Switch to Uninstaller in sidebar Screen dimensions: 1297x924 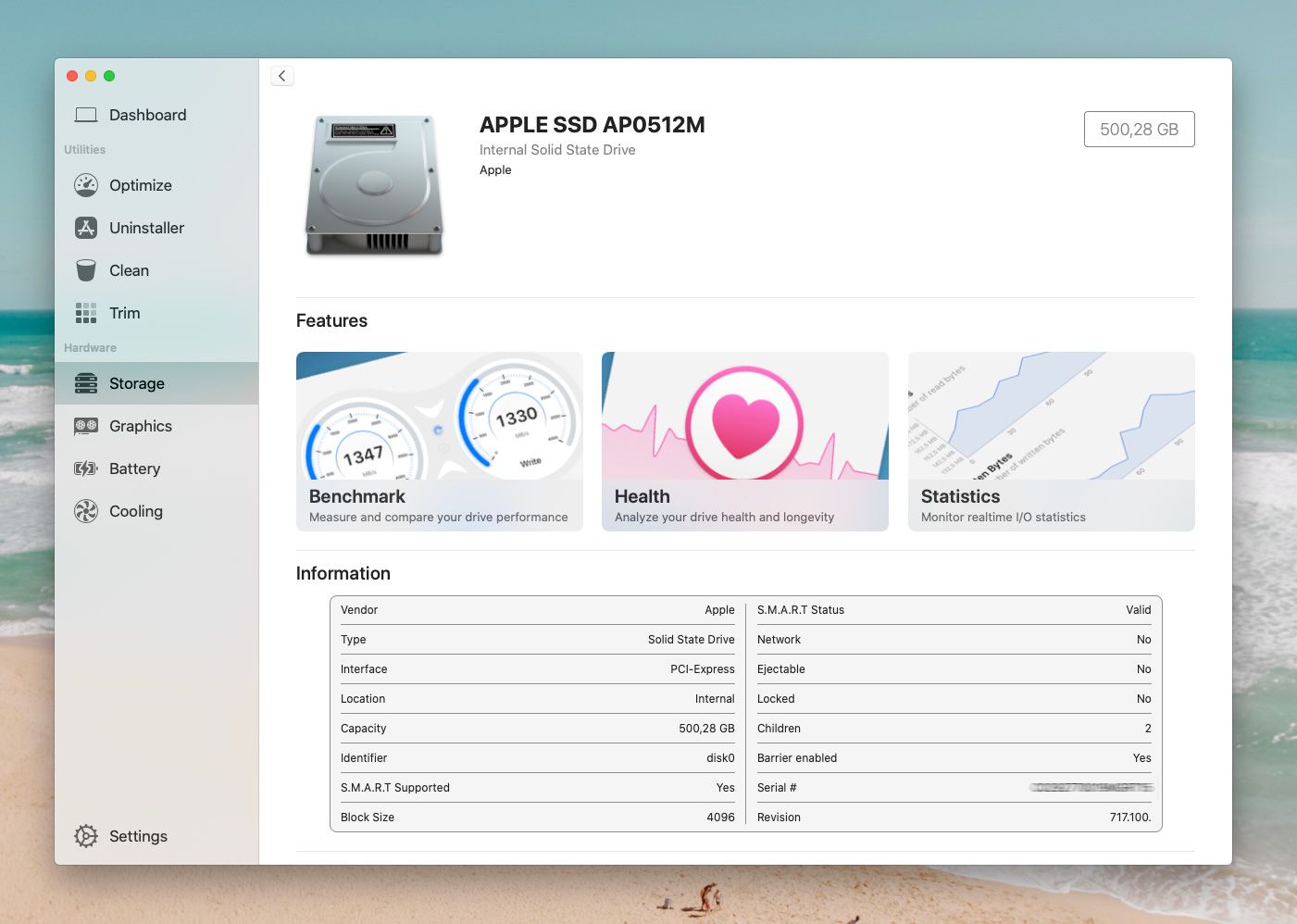click(x=156, y=228)
